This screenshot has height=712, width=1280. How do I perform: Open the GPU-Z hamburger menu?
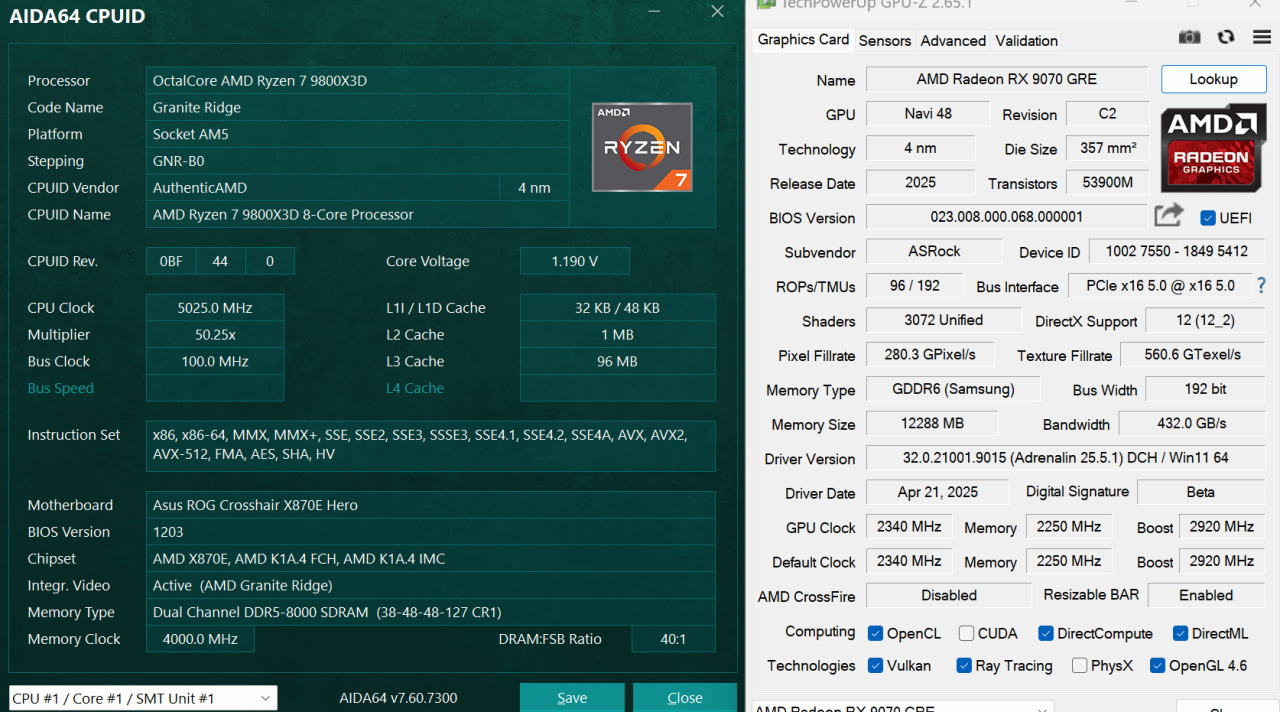[x=1262, y=37]
